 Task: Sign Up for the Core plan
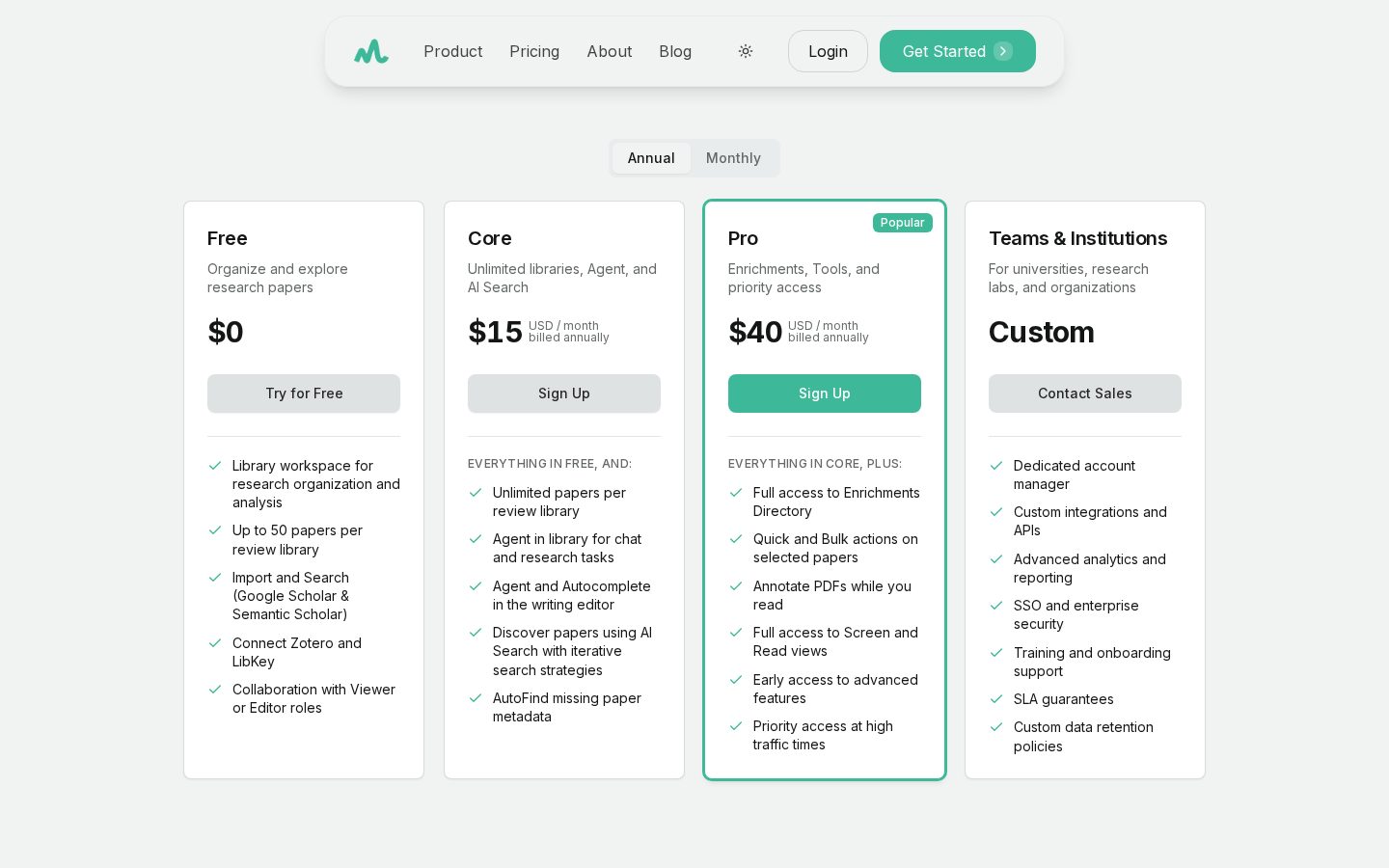point(564,393)
